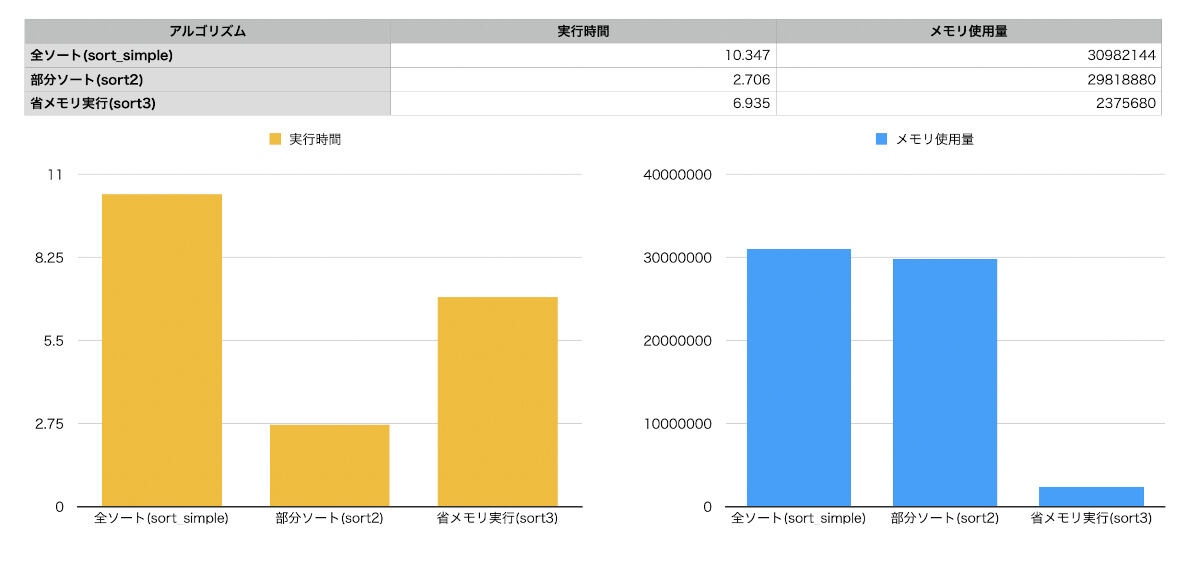Select the メモリ使用量 table header cell
The height and width of the screenshot is (563, 1200).
click(x=968, y=31)
